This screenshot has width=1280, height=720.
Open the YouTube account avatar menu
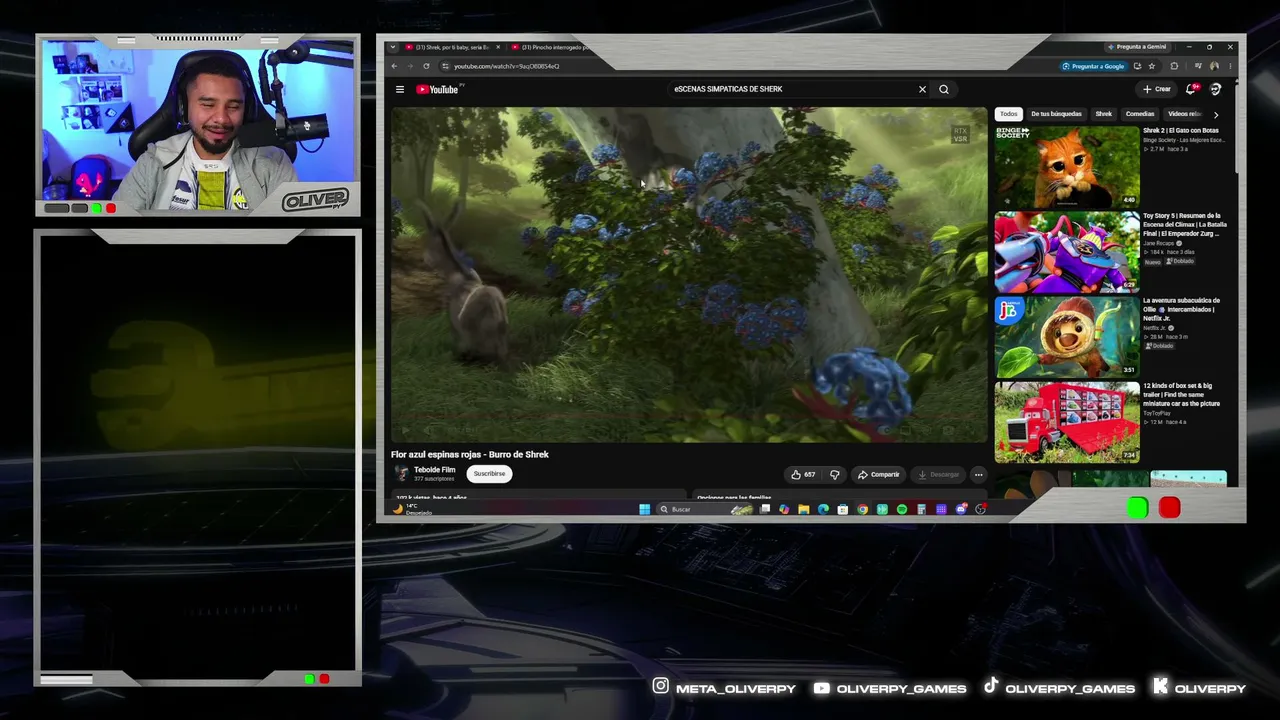pyautogui.click(x=1216, y=89)
